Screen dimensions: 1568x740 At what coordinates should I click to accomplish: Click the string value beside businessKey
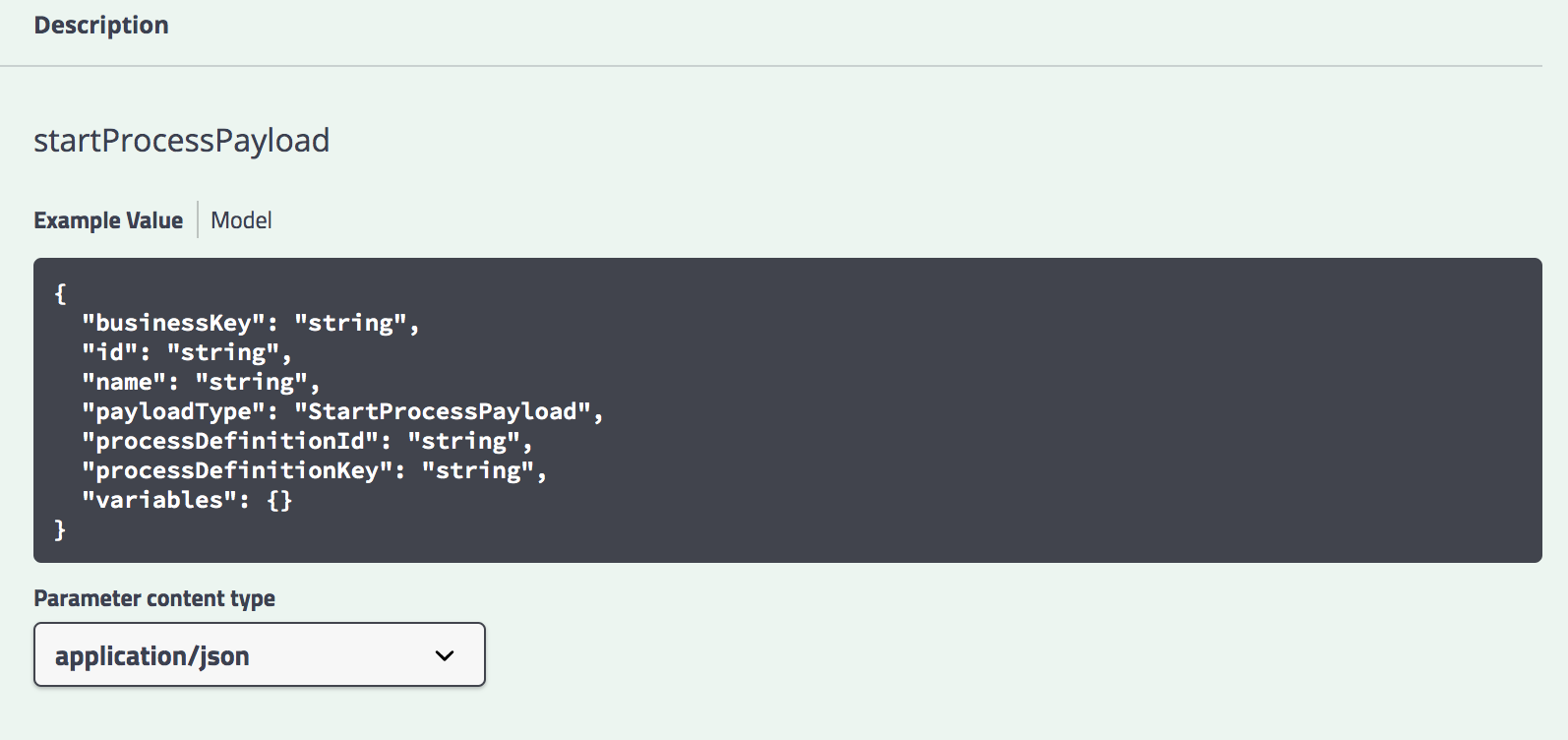click(358, 322)
